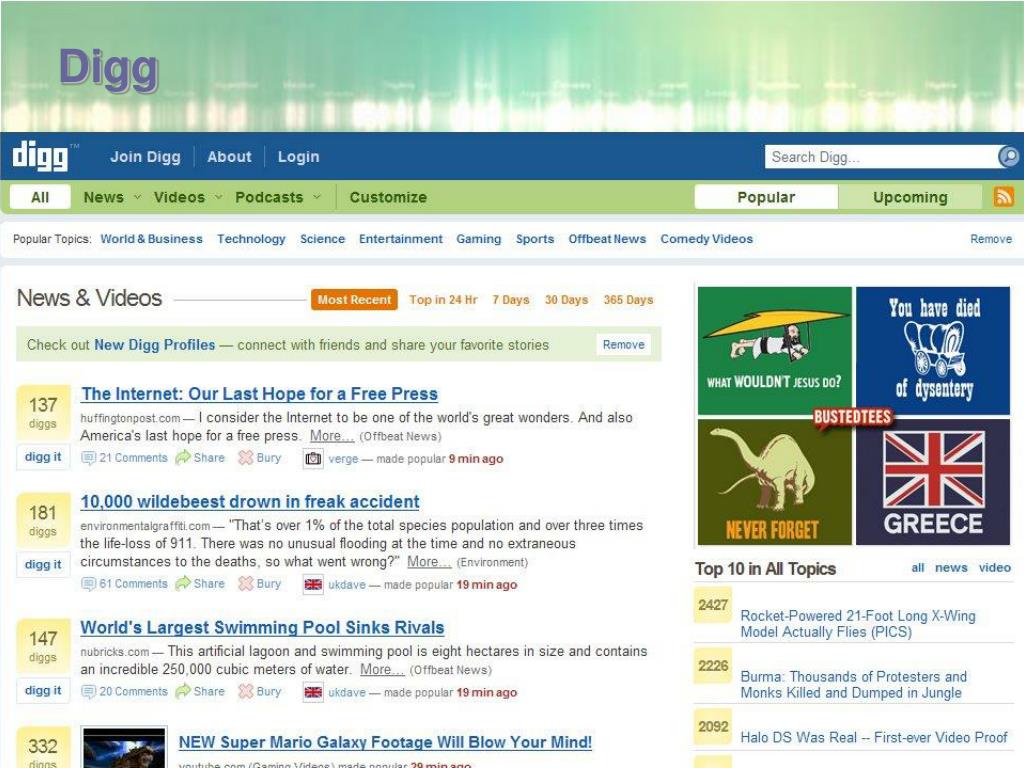1024x768 pixels.
Task: Select the 365 Days filter
Action: click(x=628, y=300)
